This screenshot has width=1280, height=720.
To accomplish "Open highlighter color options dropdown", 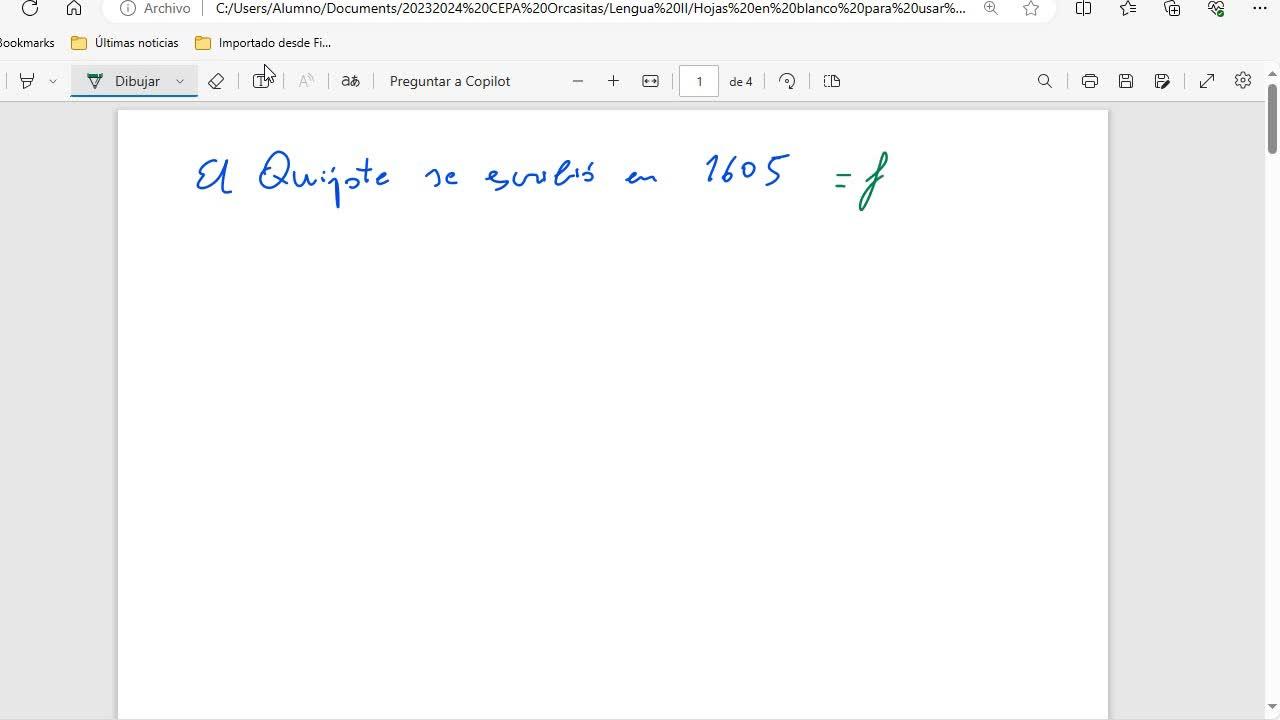I will pyautogui.click(x=53, y=81).
